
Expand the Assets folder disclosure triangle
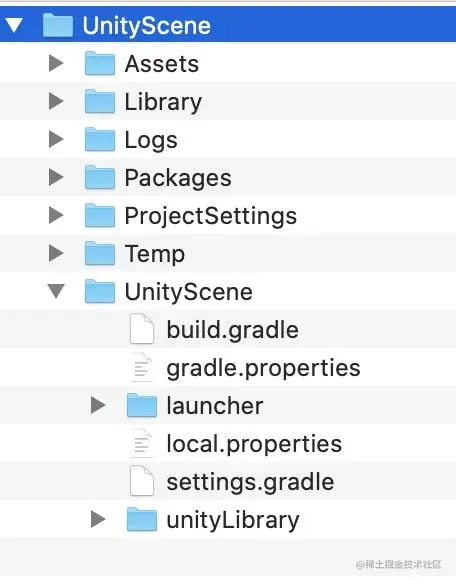tap(56, 63)
